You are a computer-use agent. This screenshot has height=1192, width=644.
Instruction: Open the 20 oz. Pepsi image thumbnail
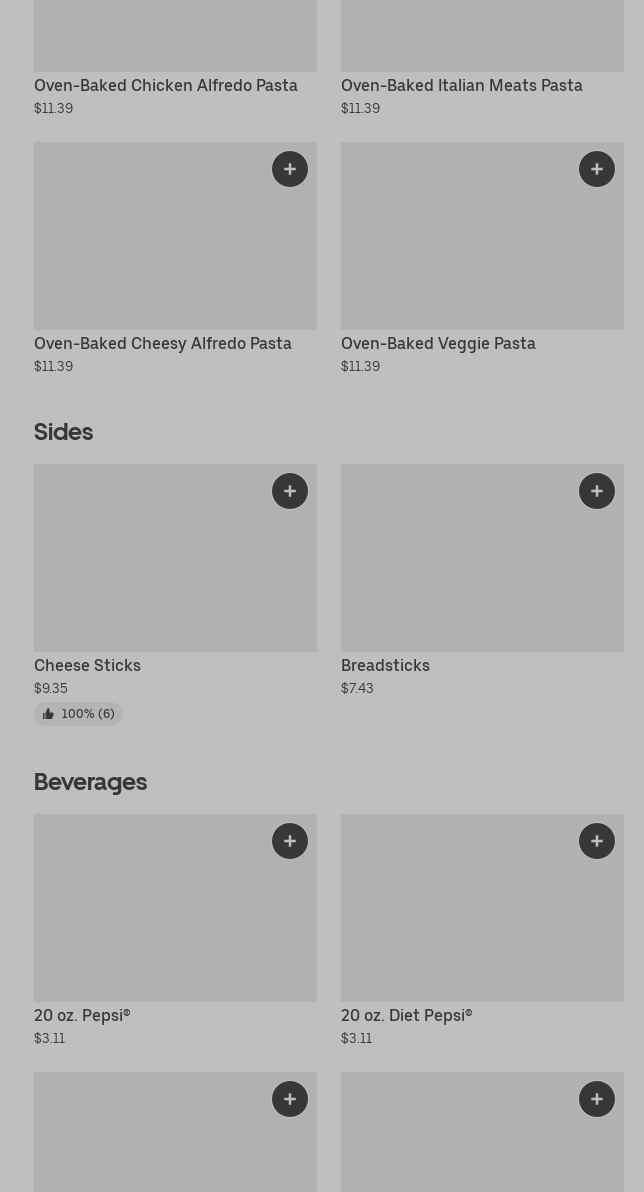[176, 908]
